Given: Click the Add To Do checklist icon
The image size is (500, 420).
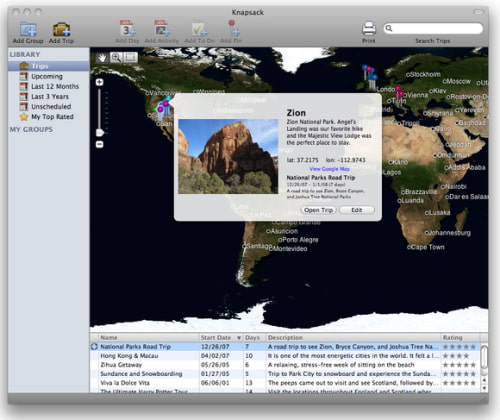Looking at the screenshot, I should [x=199, y=29].
